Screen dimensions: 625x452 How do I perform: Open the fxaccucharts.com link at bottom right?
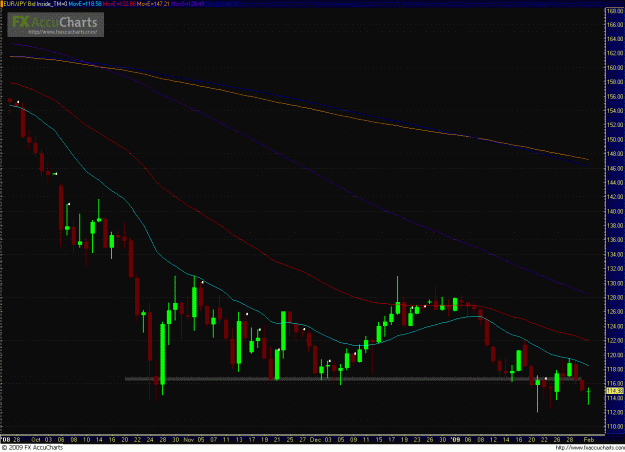pyautogui.click(x=590, y=448)
